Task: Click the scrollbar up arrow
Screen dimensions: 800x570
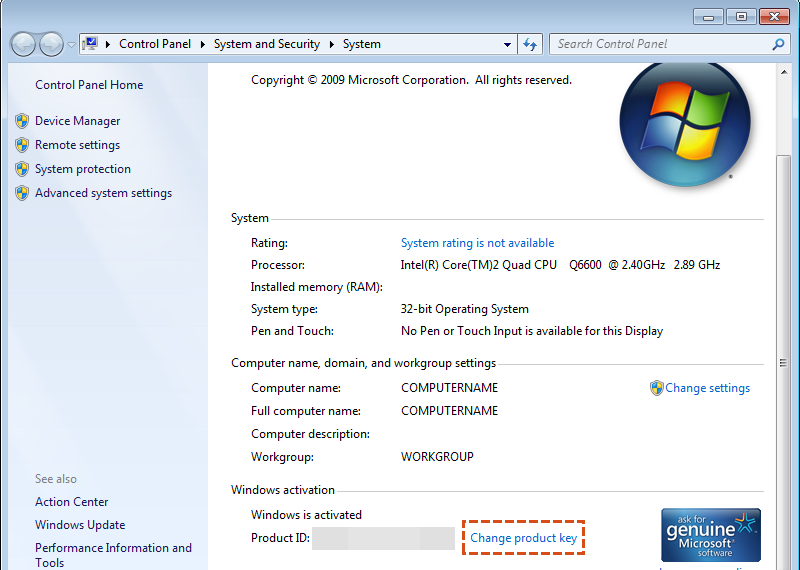Action: coord(784,72)
